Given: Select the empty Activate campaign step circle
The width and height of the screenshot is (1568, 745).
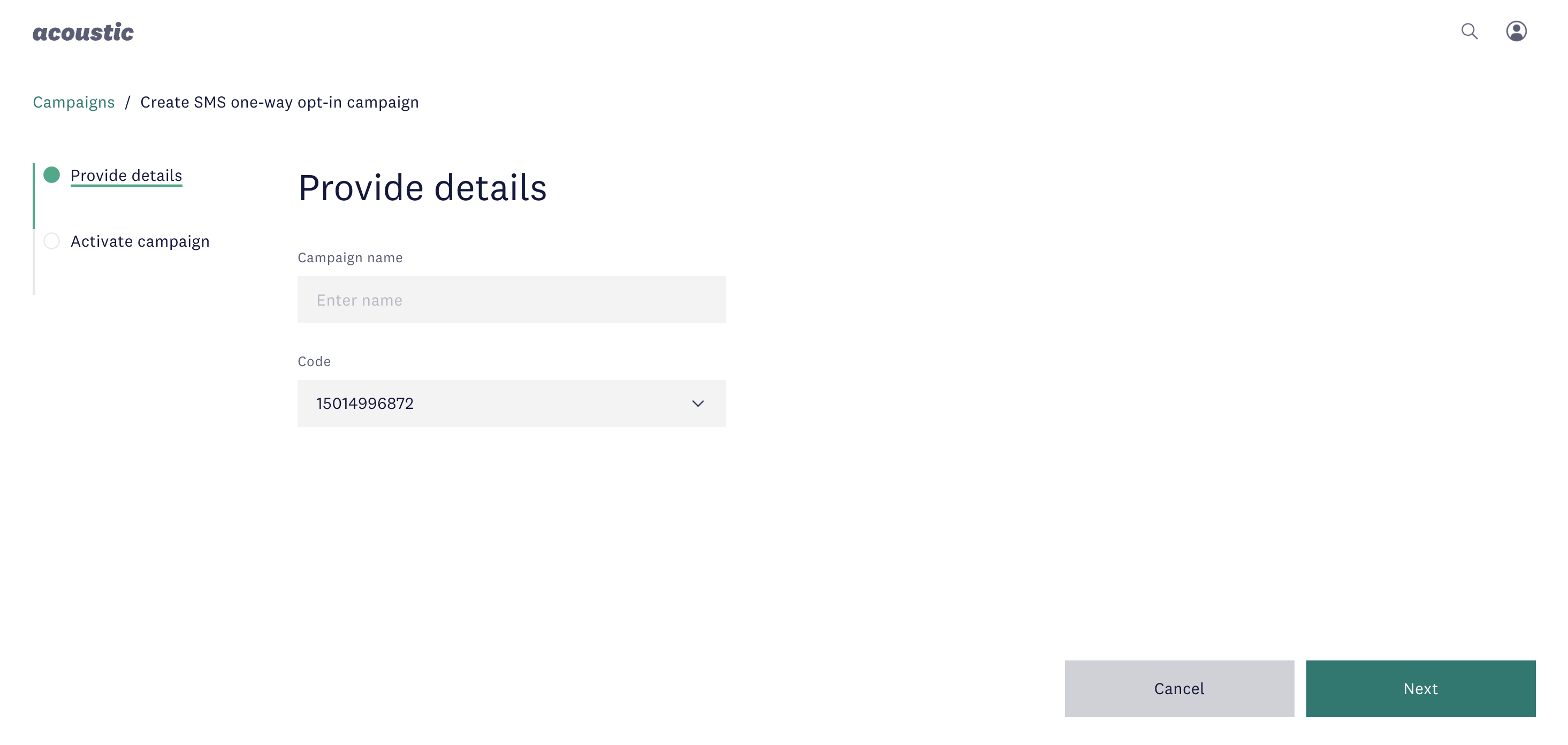Looking at the screenshot, I should (52, 241).
